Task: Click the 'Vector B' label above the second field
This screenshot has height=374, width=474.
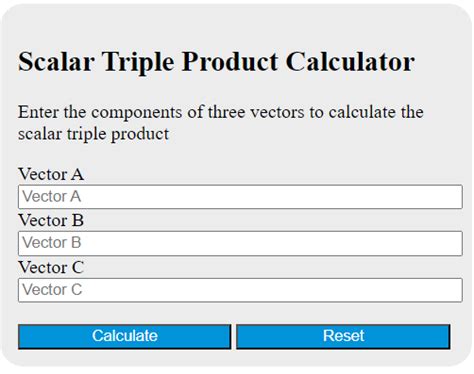Action: click(x=51, y=220)
